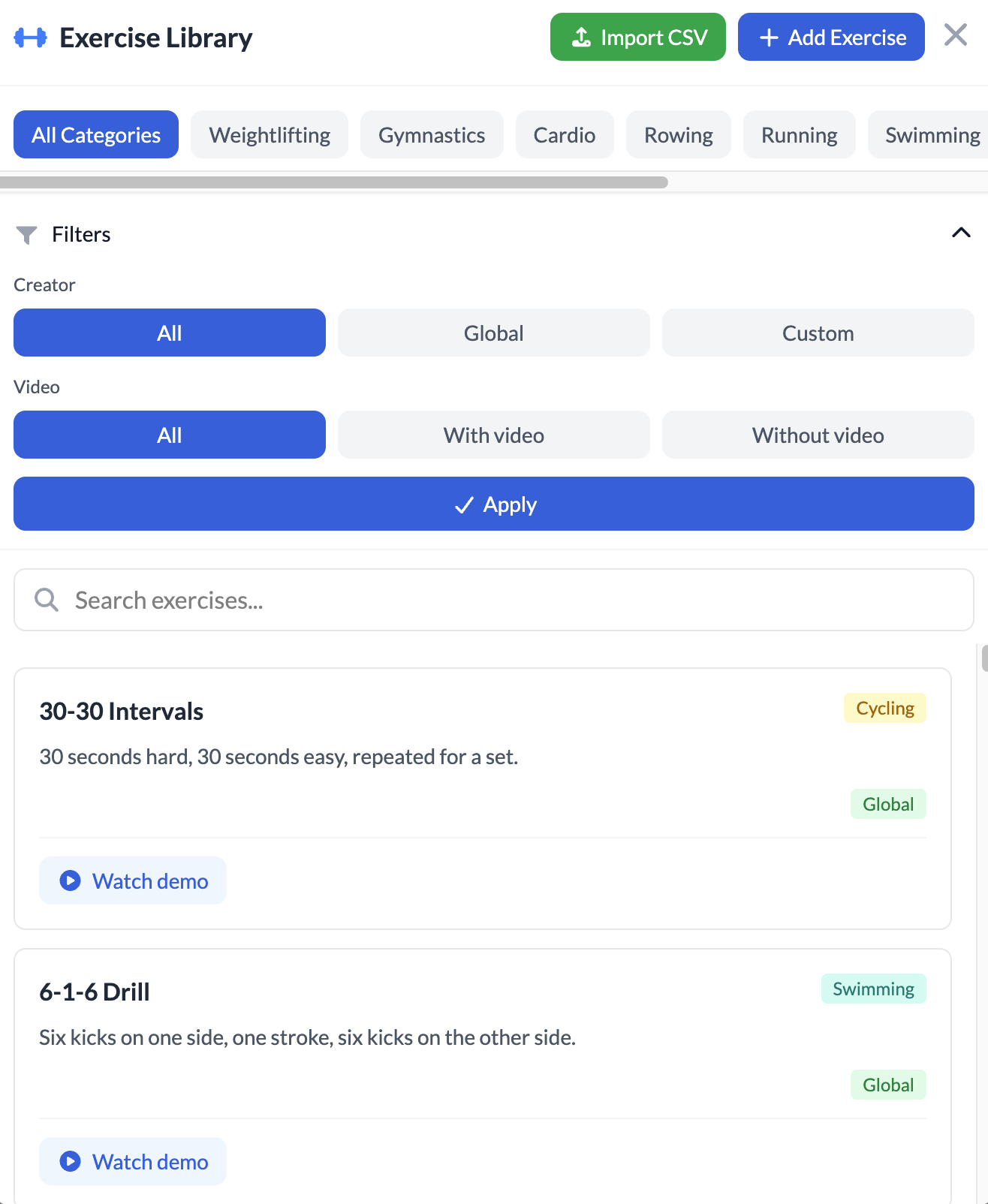Image resolution: width=988 pixels, height=1204 pixels.
Task: Click the Cycling tag on 30-30 Intervals
Action: 884,708
